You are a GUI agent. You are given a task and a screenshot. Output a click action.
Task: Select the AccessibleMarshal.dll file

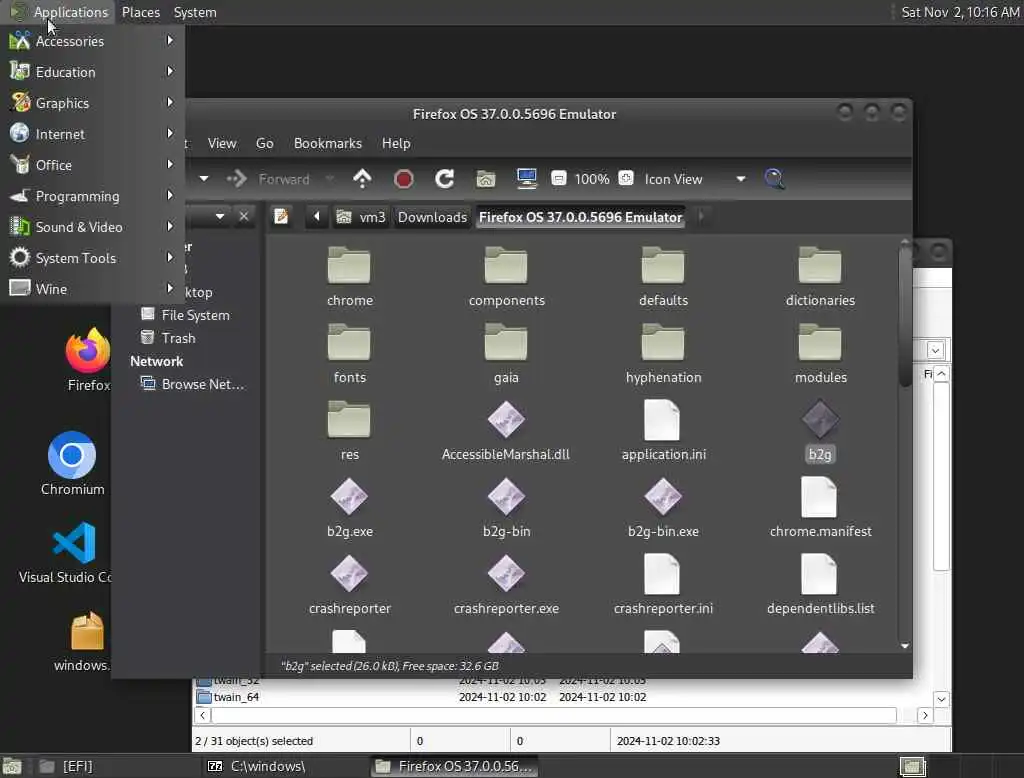(506, 431)
